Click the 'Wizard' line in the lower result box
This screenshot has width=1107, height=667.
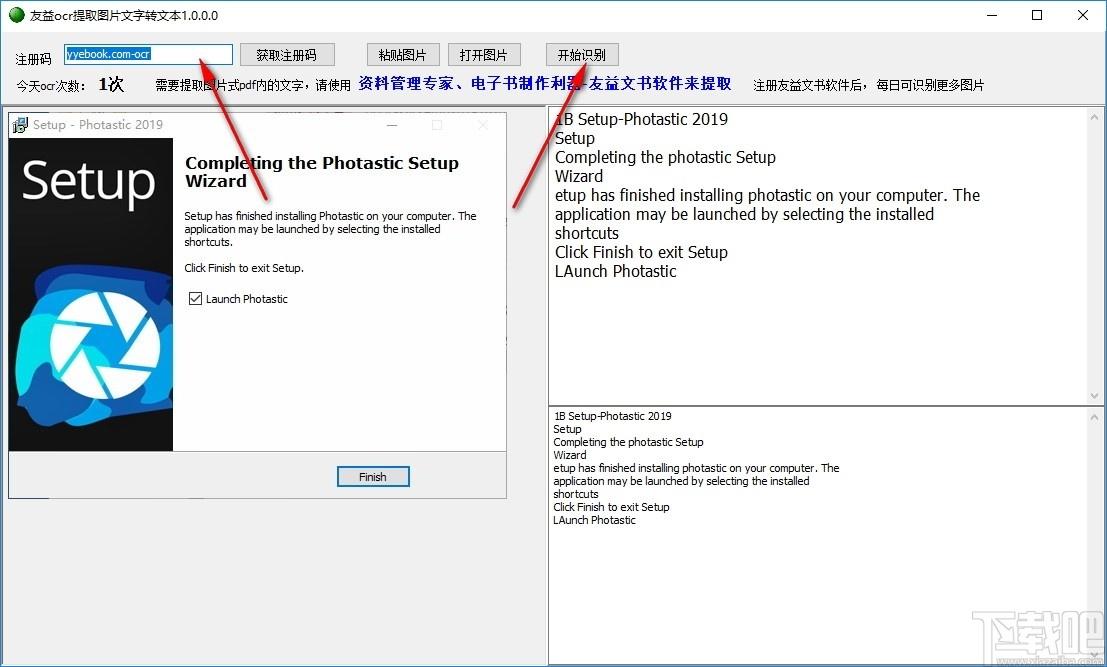(x=570, y=455)
